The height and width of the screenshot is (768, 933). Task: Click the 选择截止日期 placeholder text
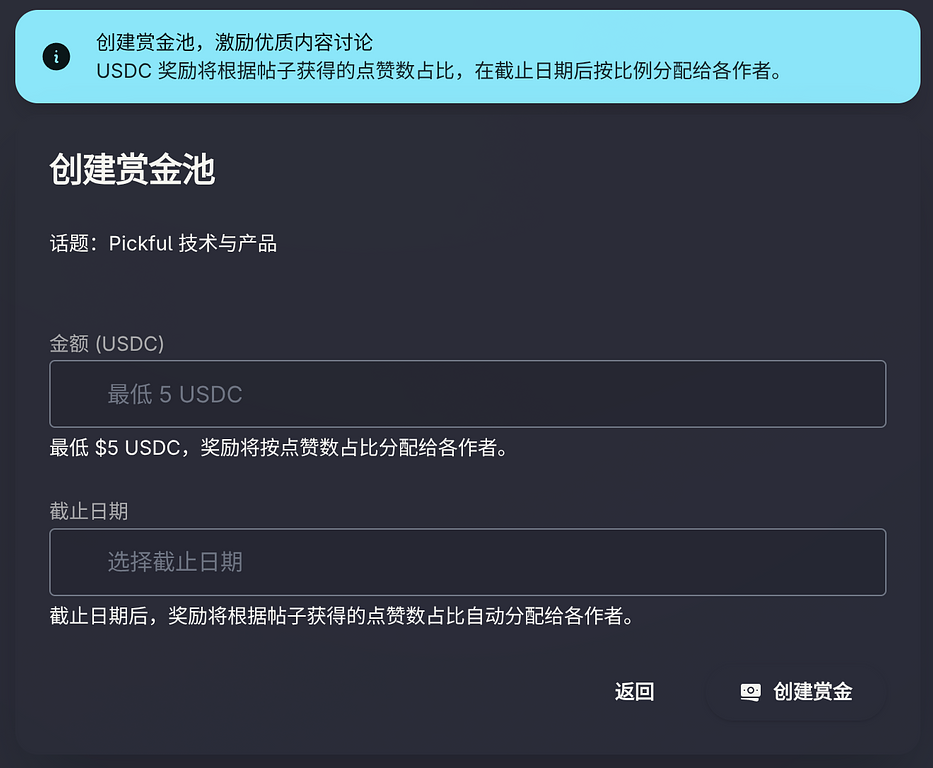click(x=175, y=562)
